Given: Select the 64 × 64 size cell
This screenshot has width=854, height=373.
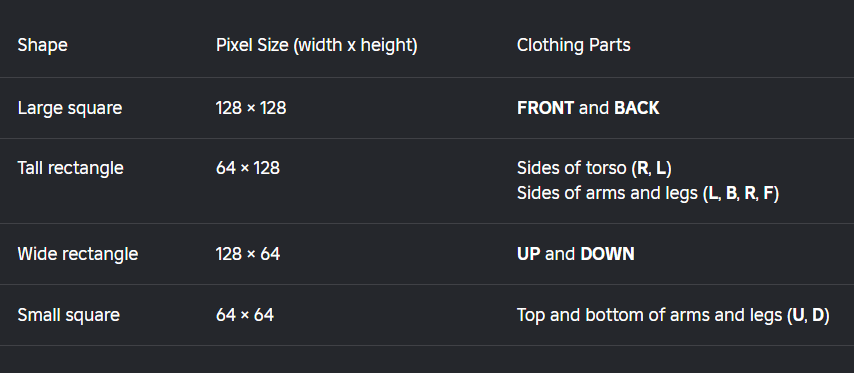Looking at the screenshot, I should click(245, 315).
